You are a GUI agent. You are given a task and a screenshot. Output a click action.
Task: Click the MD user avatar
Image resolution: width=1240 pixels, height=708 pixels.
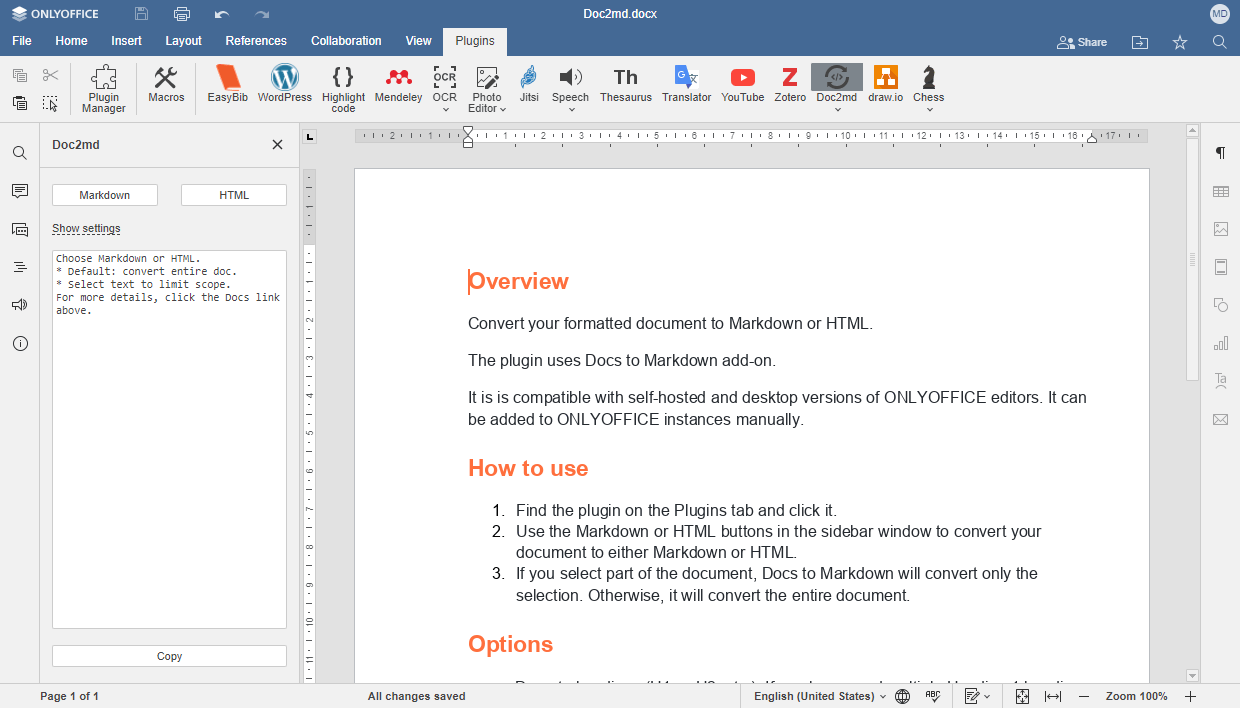[1220, 14]
